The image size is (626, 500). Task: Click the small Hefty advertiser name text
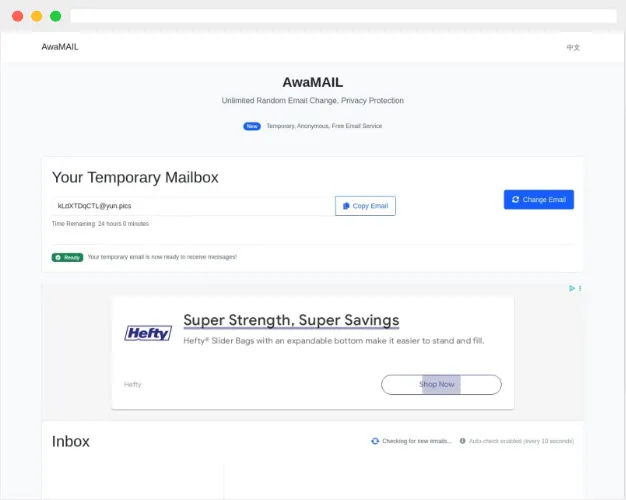click(133, 384)
